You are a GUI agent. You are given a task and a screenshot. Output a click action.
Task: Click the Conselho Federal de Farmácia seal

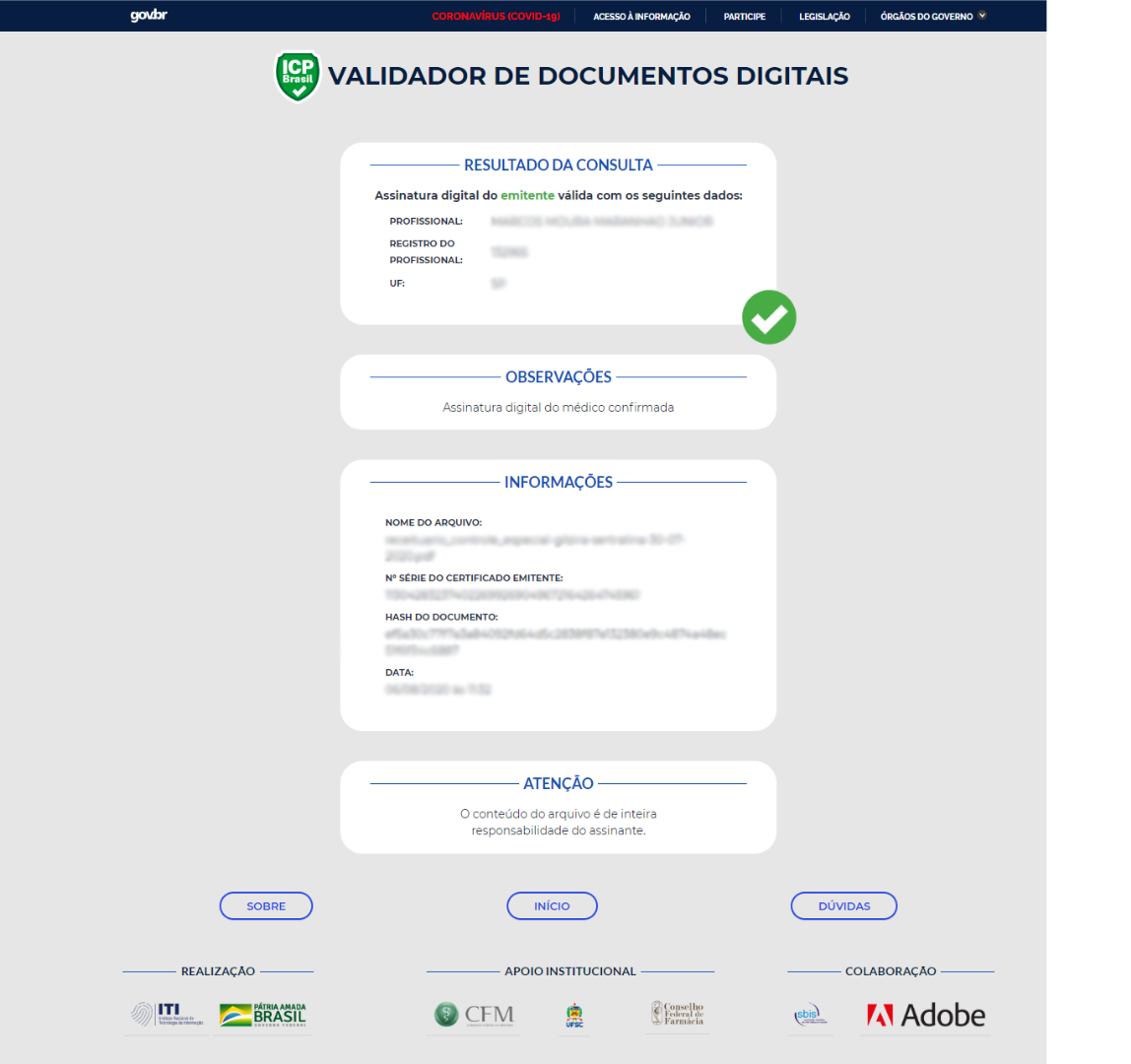[x=680, y=1015]
